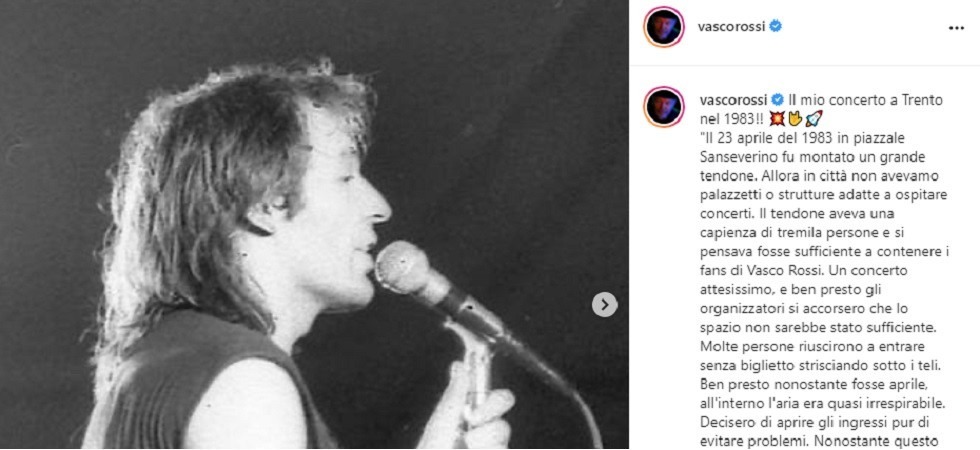The image size is (980, 450).
Task: Click the microphone head in the photo
Action: click(405, 267)
